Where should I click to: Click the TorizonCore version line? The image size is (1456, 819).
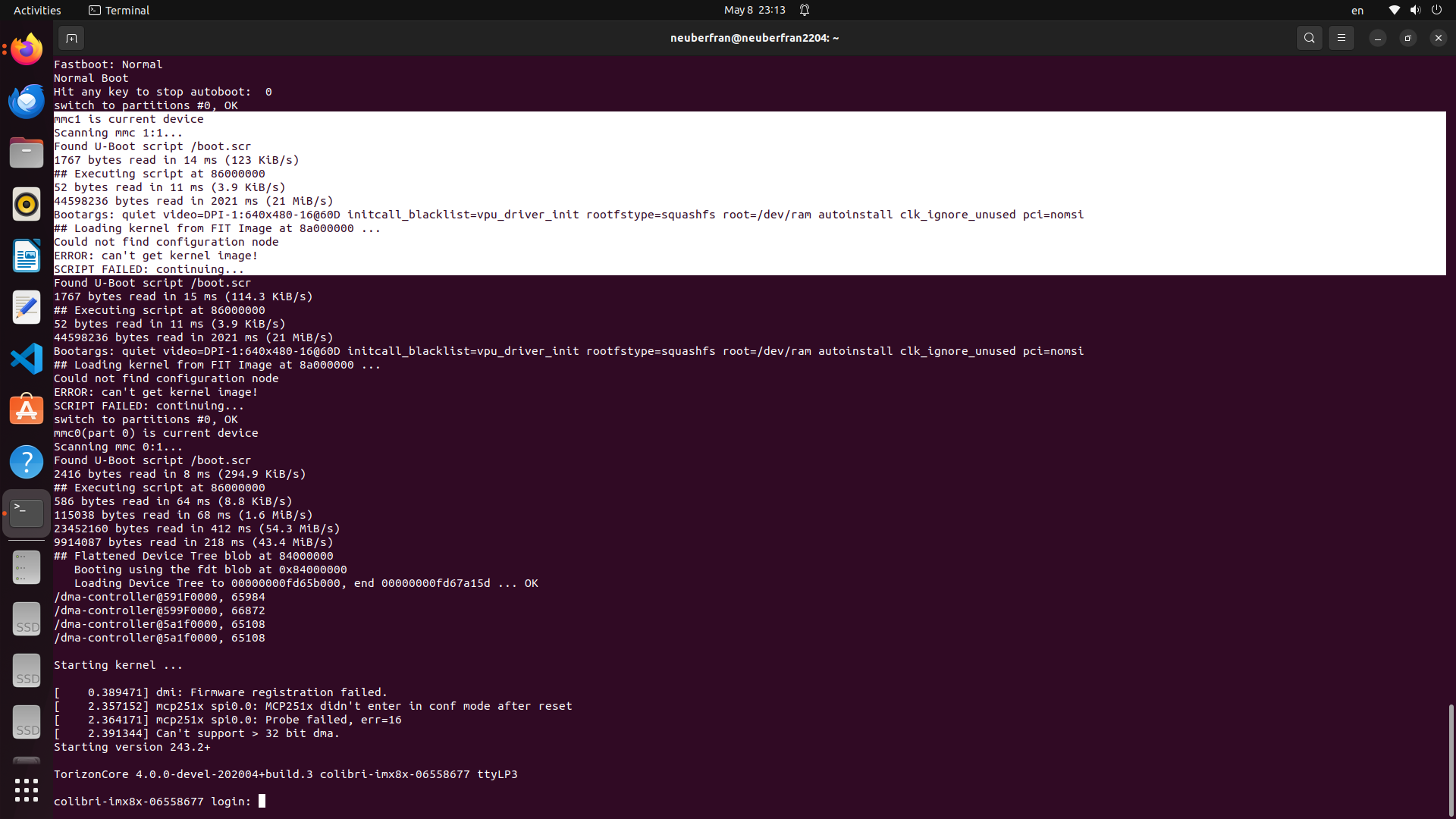(286, 774)
